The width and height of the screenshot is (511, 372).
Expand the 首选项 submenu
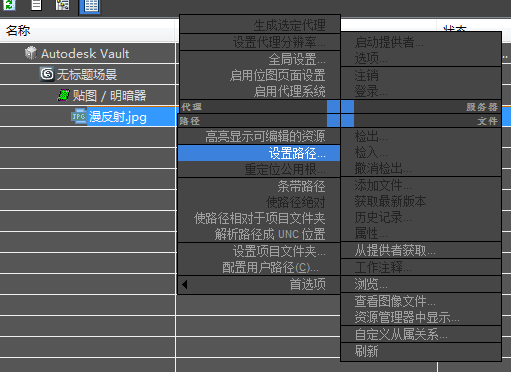click(259, 284)
